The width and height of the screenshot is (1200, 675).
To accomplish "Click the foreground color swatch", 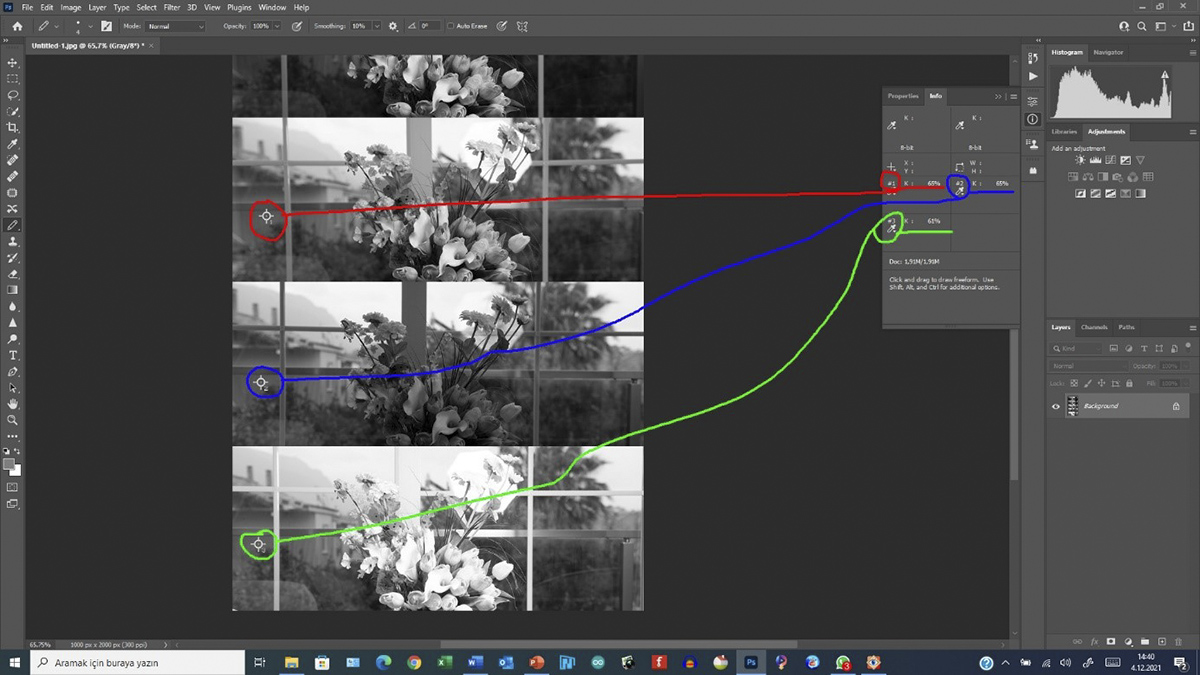I will [x=10, y=464].
